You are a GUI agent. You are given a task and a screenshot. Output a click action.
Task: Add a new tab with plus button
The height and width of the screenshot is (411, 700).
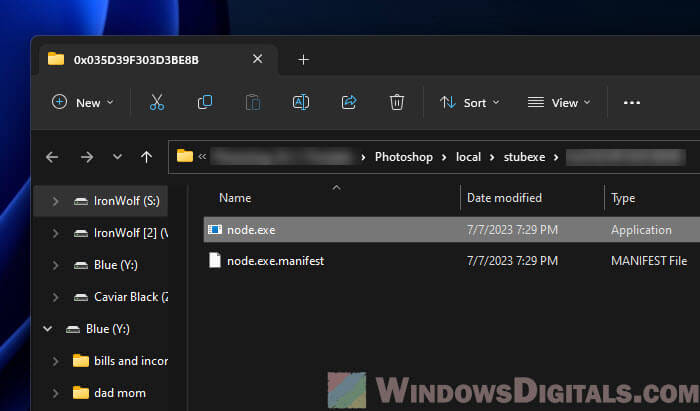click(303, 59)
